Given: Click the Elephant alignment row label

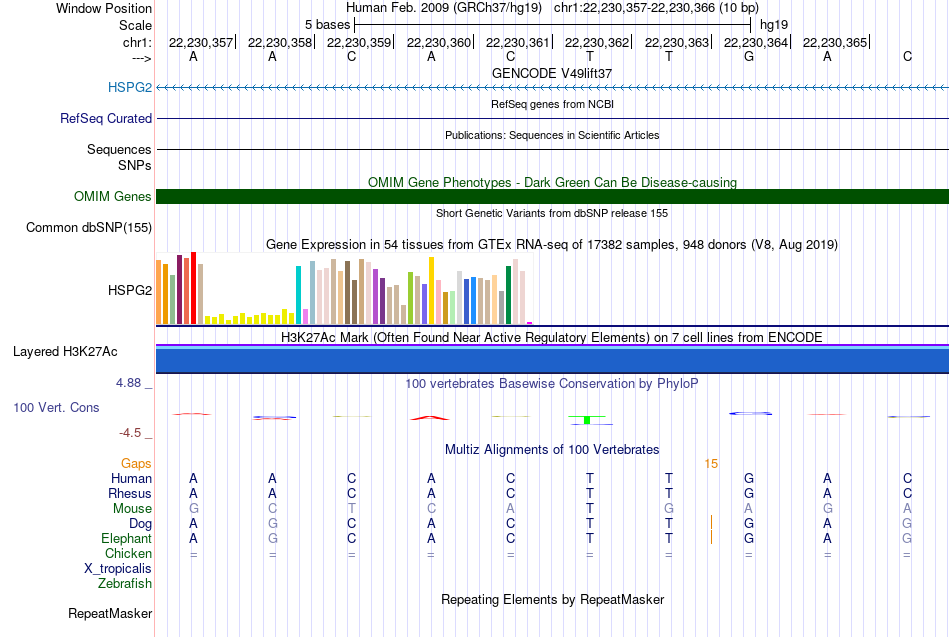Looking at the screenshot, I should coord(126,539).
